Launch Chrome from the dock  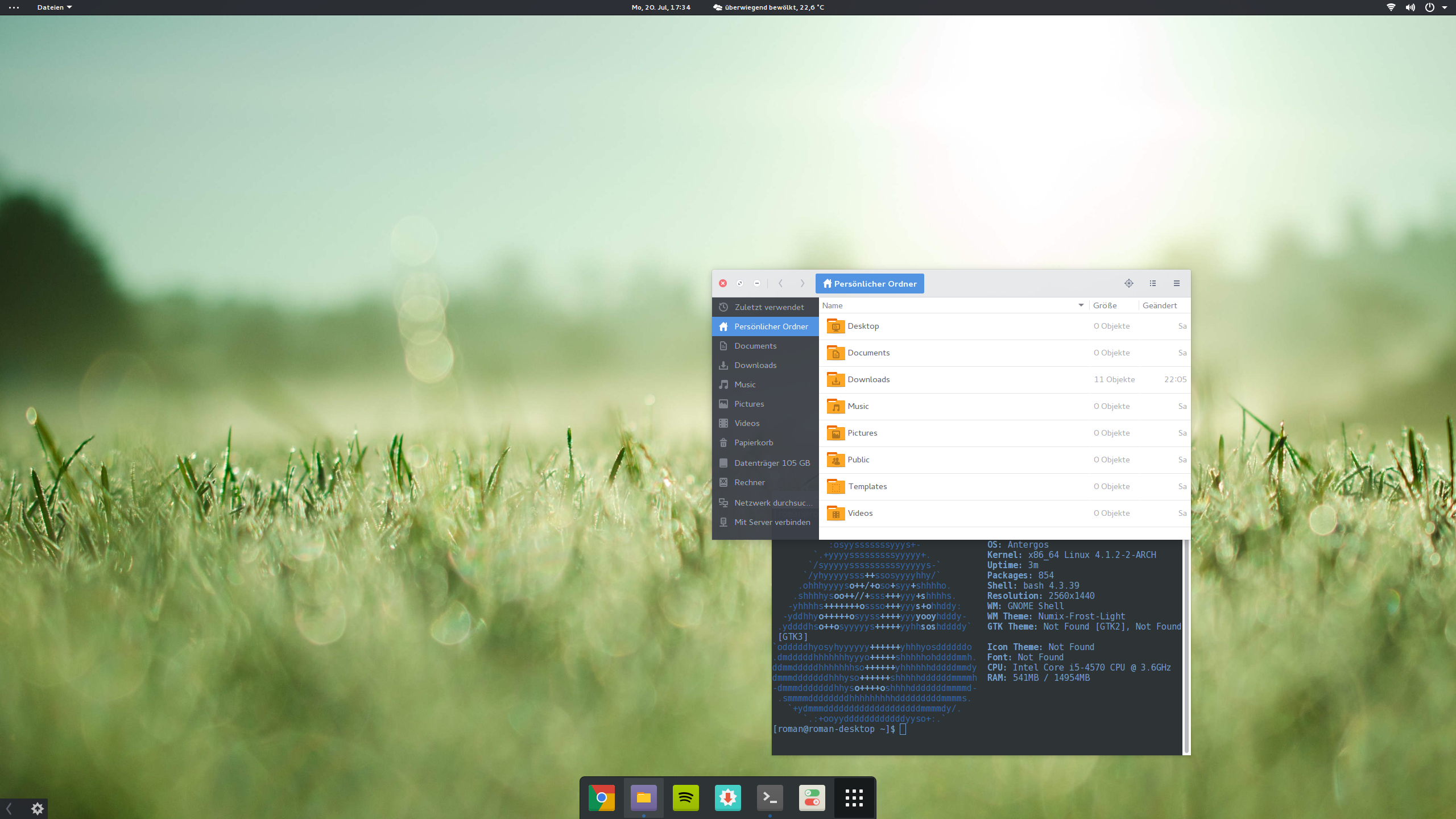pos(602,798)
